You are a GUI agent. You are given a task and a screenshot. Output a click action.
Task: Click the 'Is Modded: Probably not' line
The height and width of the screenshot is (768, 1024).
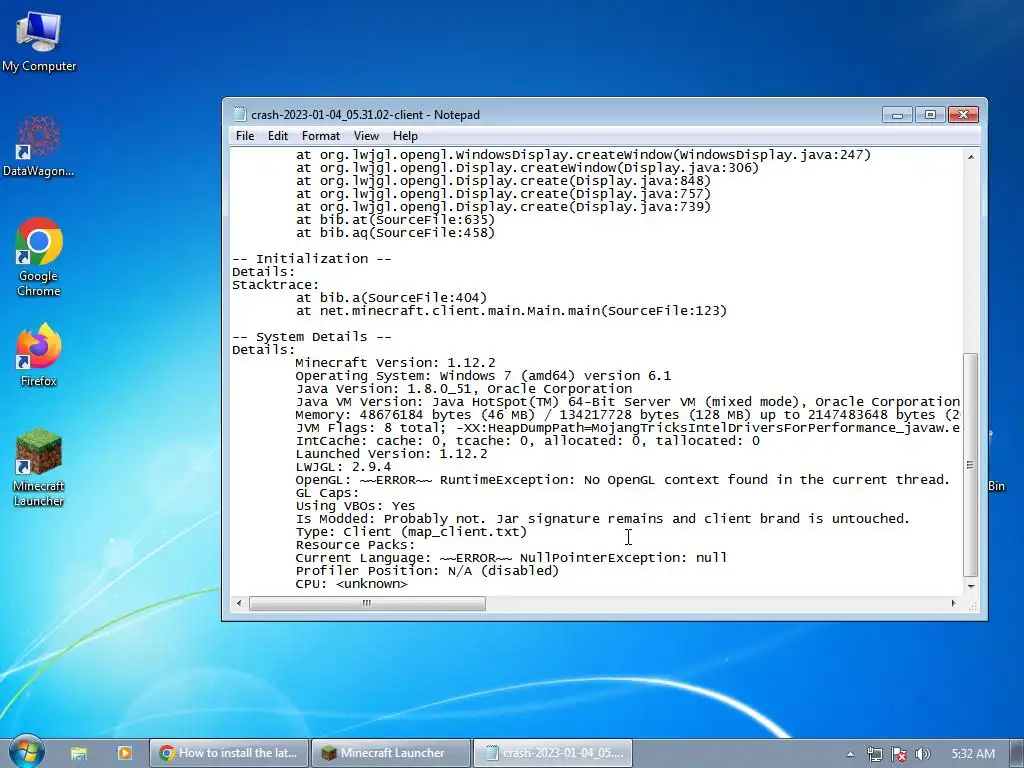pyautogui.click(x=602, y=519)
